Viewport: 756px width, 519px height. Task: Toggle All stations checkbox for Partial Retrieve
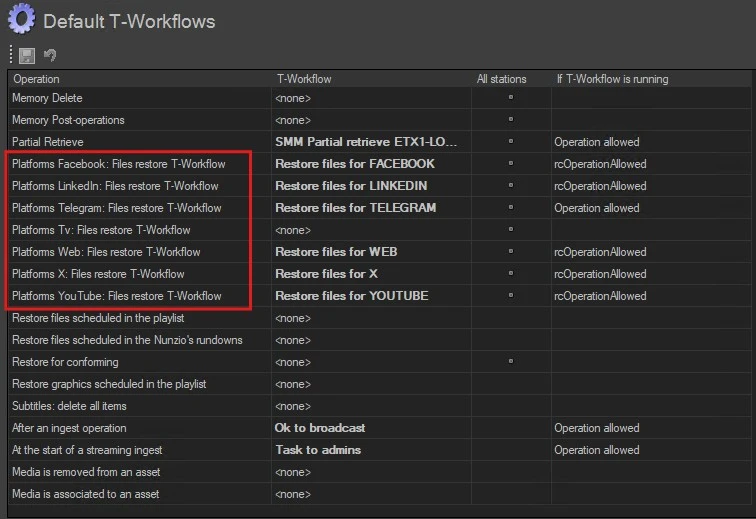coord(510,142)
